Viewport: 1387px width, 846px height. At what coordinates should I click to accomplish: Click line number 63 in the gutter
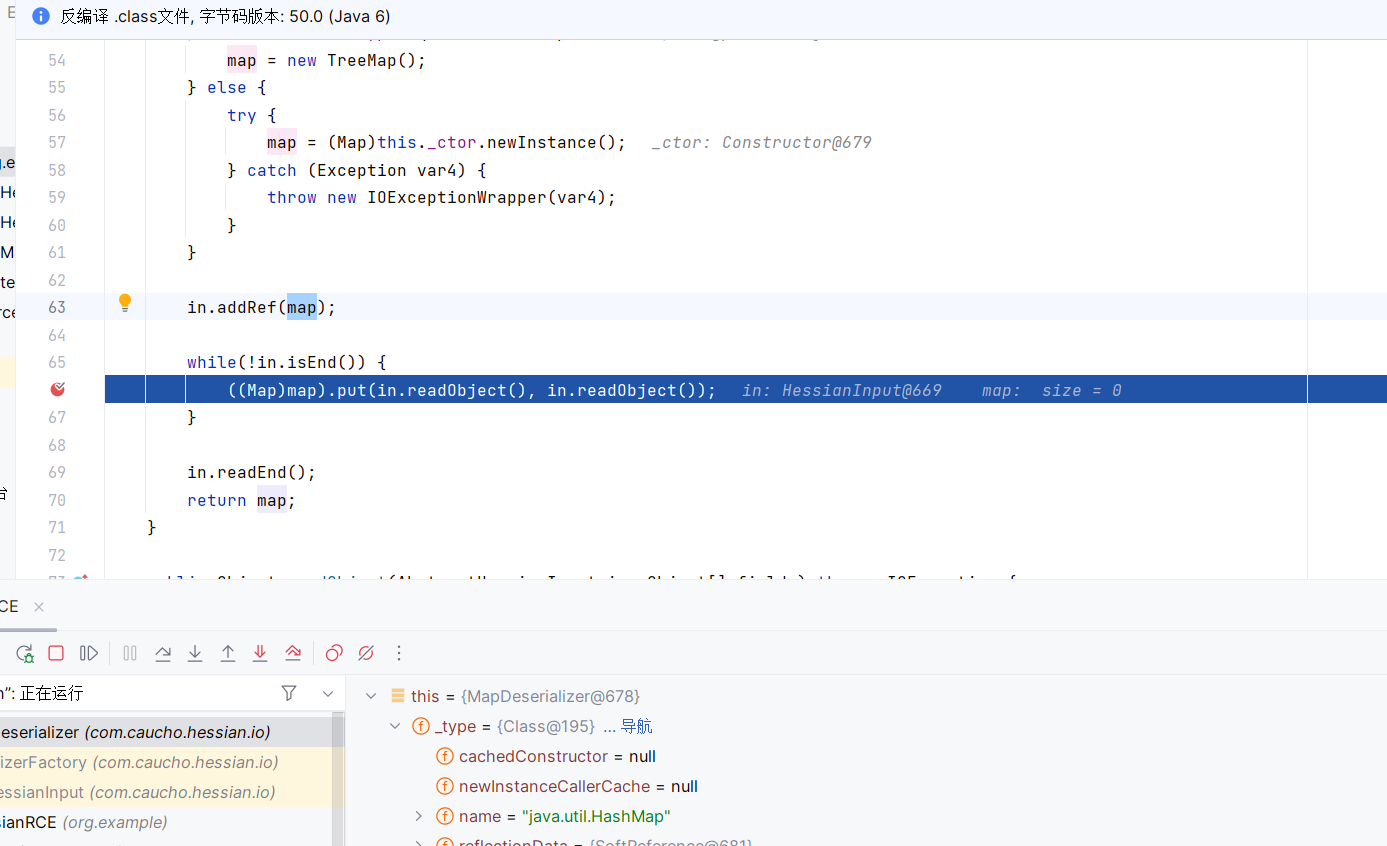[57, 307]
